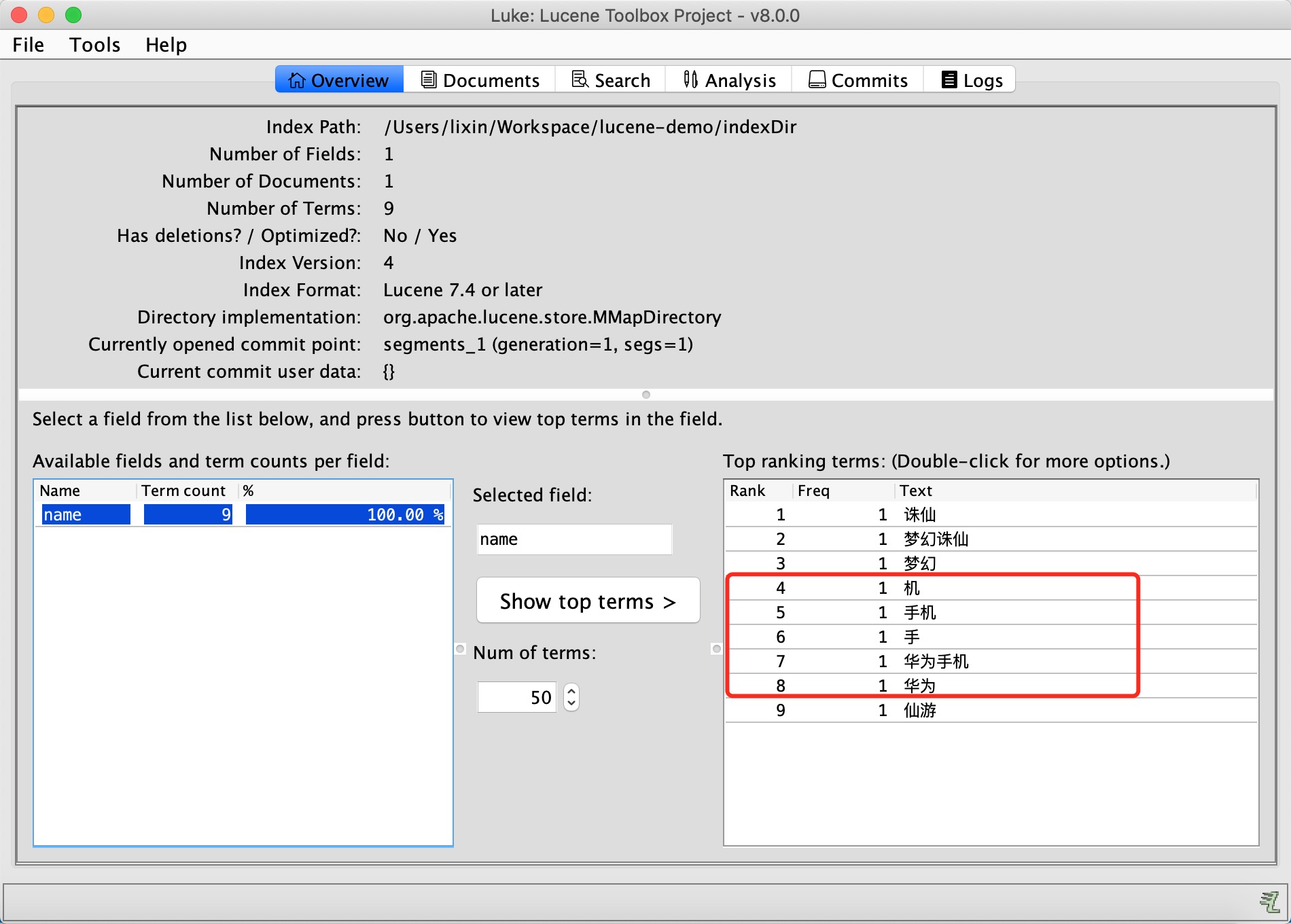This screenshot has width=1291, height=924.
Task: Select rank 4 term 机
Action: (991, 588)
